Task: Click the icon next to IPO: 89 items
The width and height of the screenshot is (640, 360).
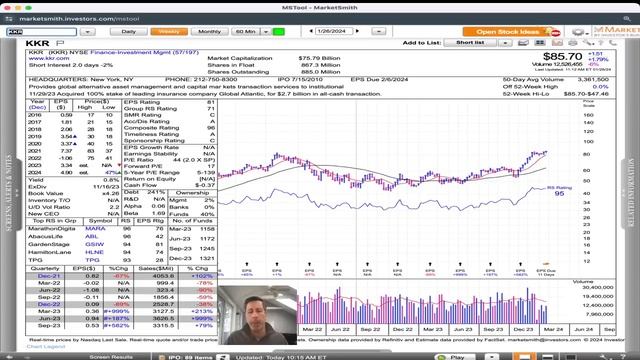Action: click(x=223, y=357)
